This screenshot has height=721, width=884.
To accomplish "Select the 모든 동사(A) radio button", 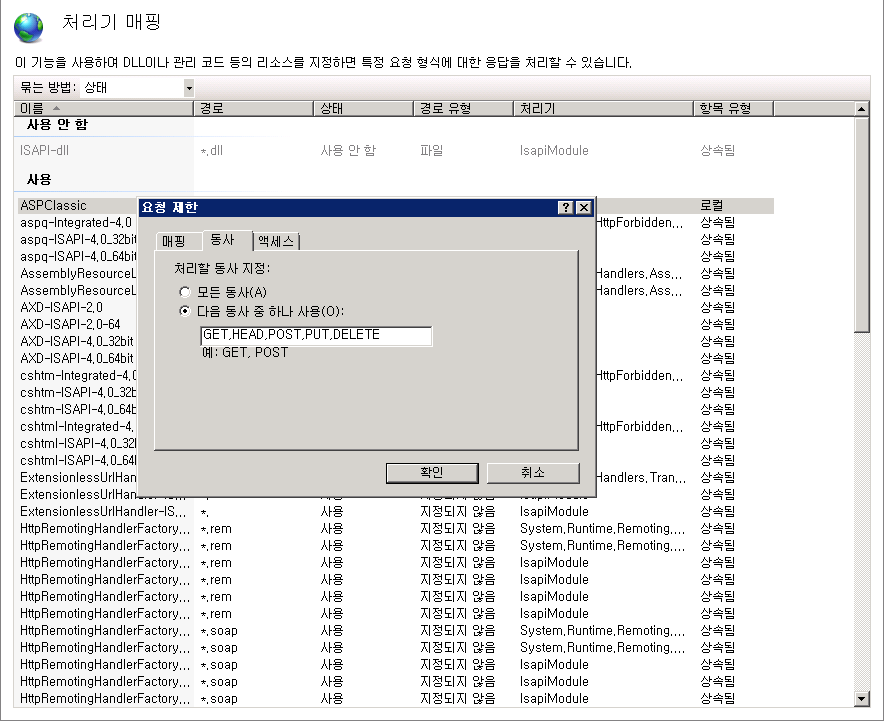I will click(x=184, y=292).
